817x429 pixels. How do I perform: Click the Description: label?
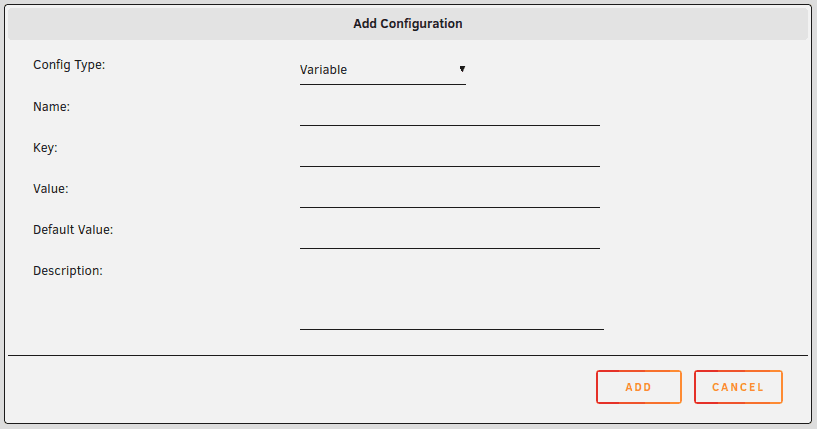(x=68, y=270)
